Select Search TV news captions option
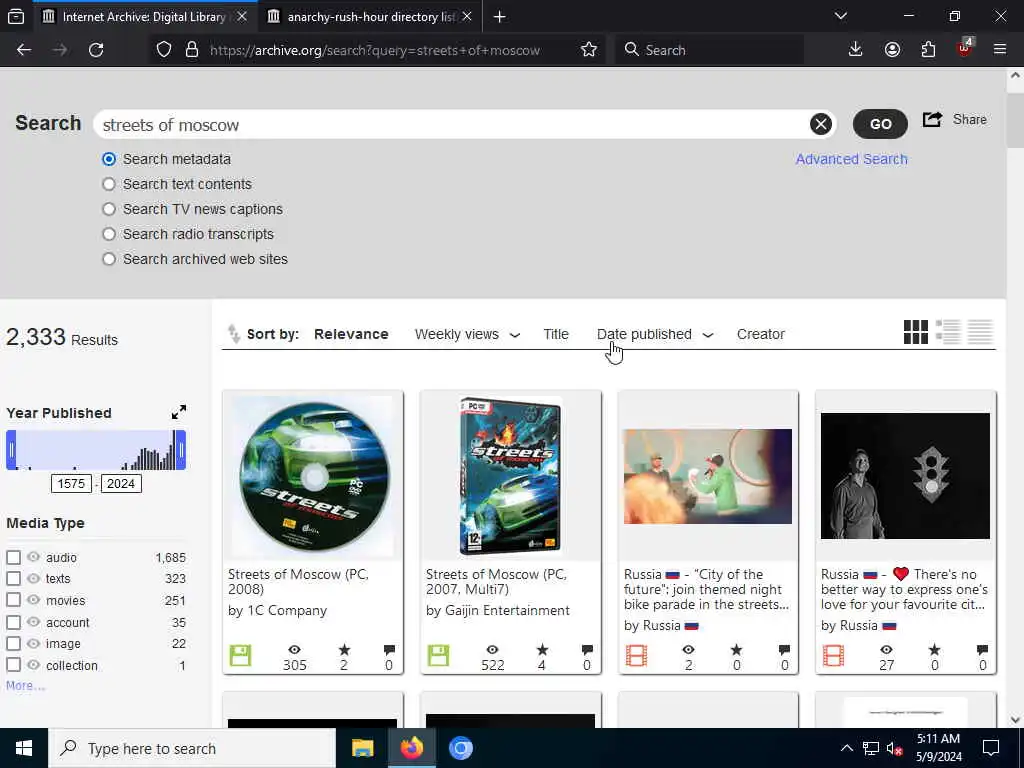Viewport: 1024px width, 768px height. (109, 209)
